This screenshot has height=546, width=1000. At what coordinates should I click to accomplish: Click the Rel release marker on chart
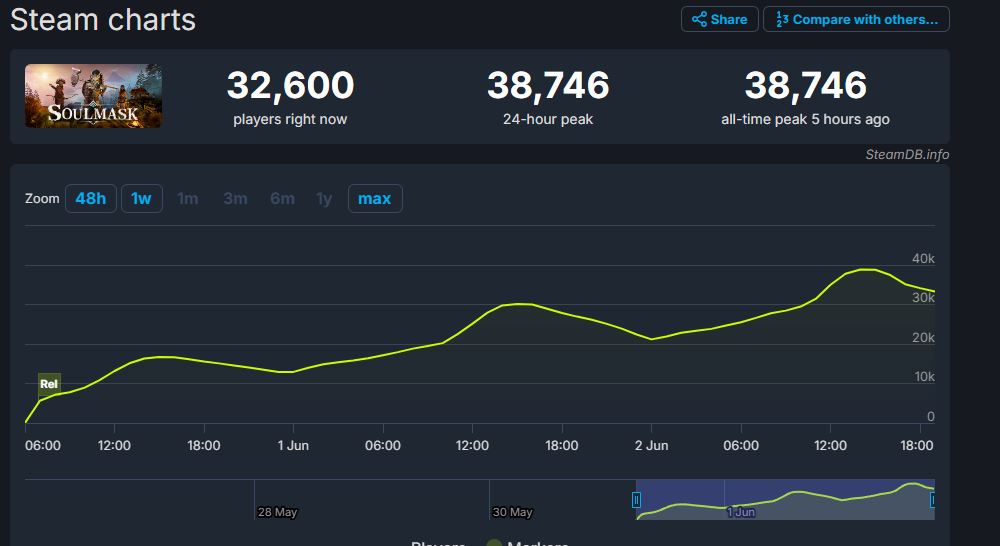point(49,384)
